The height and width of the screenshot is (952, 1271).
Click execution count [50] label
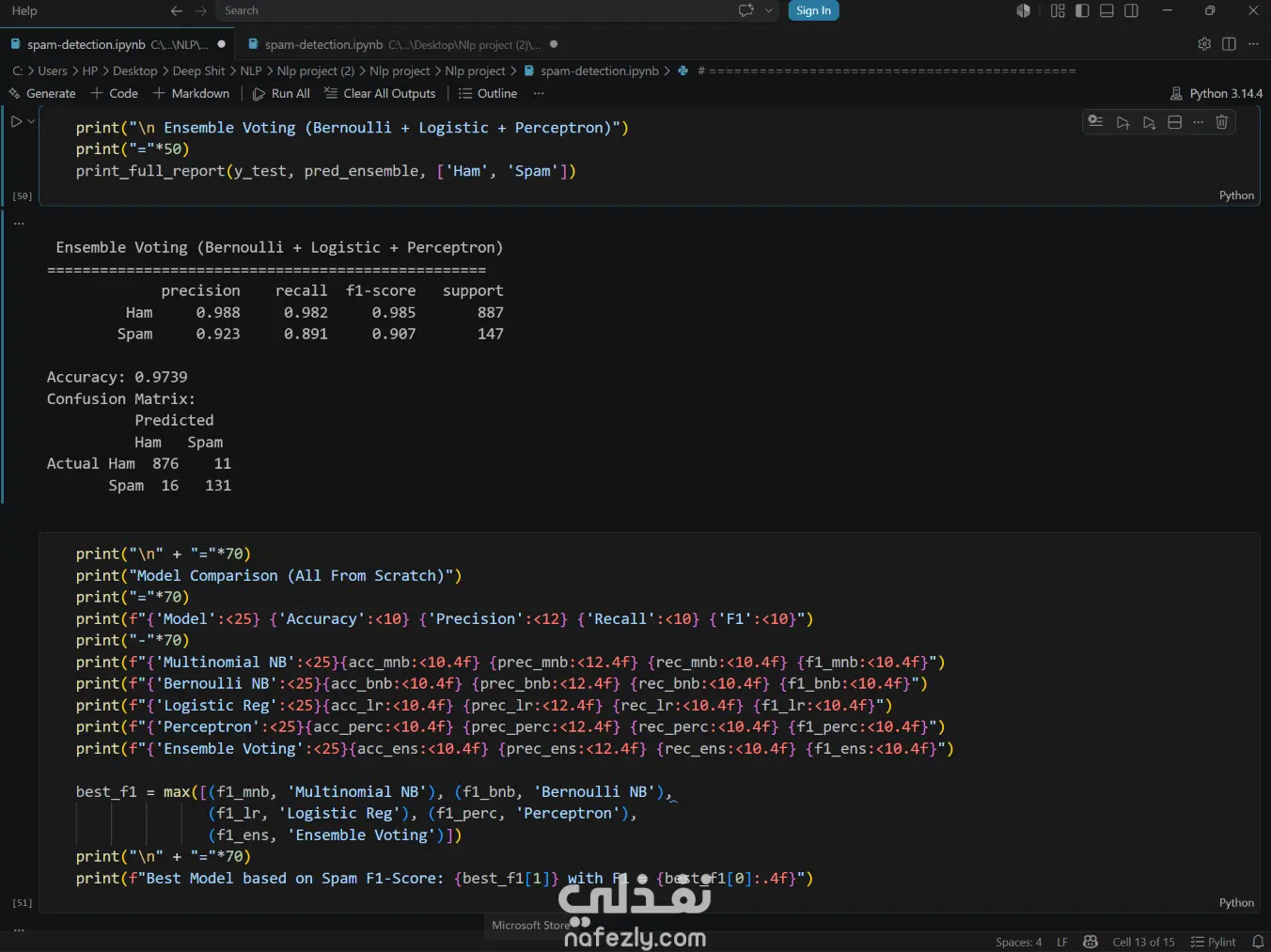23,195
